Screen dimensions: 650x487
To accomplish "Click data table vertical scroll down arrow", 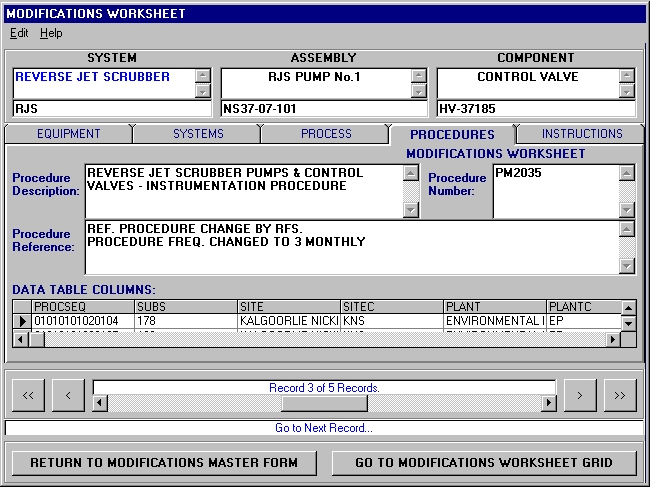I will 628,323.
